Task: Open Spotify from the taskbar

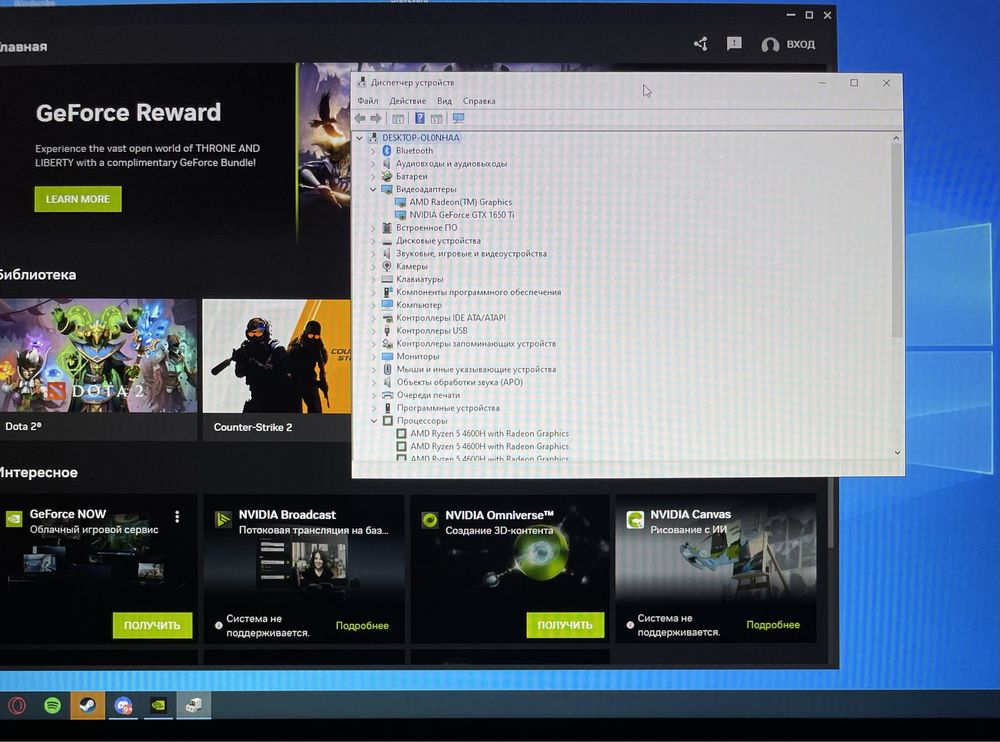Action: coord(52,705)
